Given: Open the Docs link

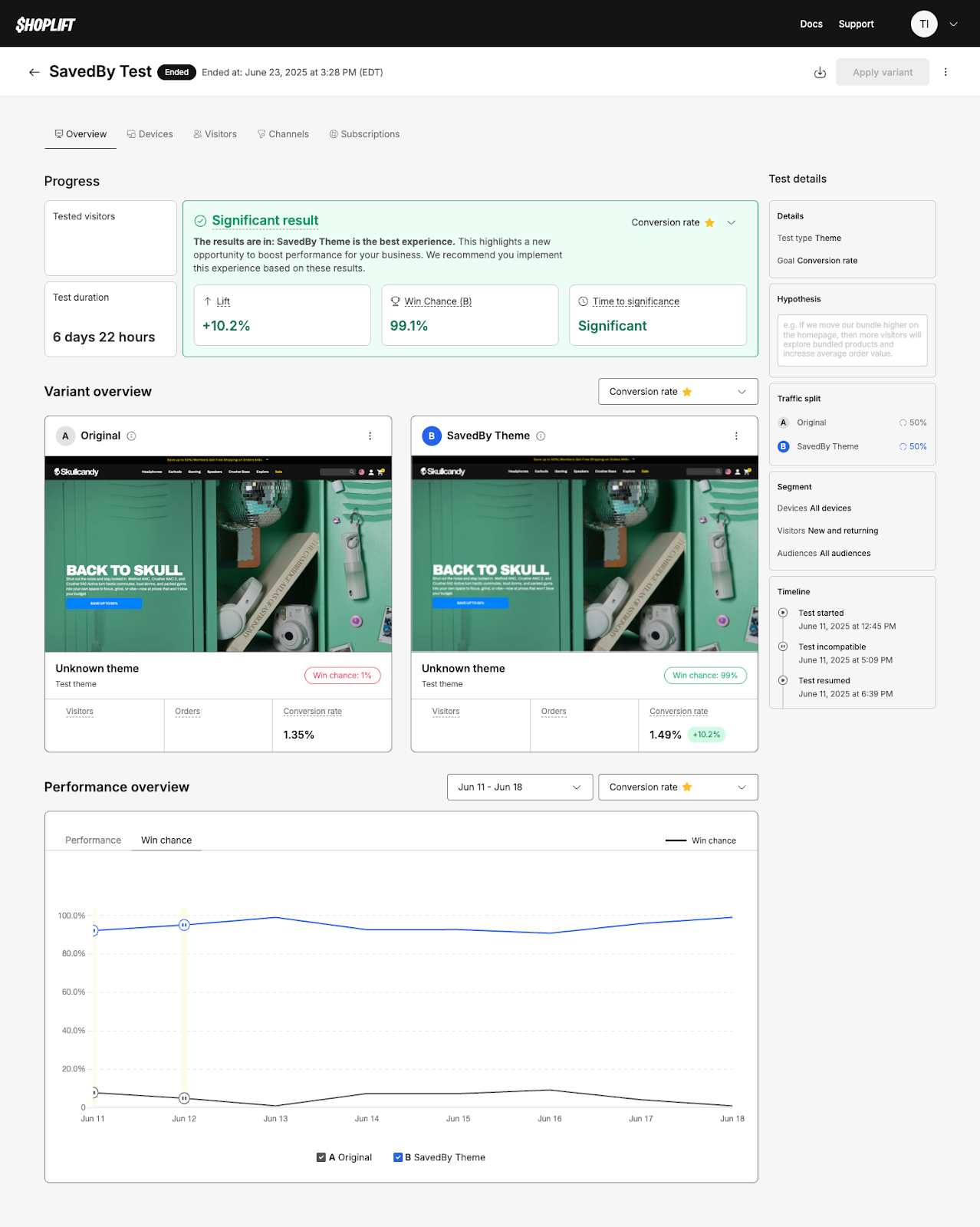Looking at the screenshot, I should (x=811, y=24).
